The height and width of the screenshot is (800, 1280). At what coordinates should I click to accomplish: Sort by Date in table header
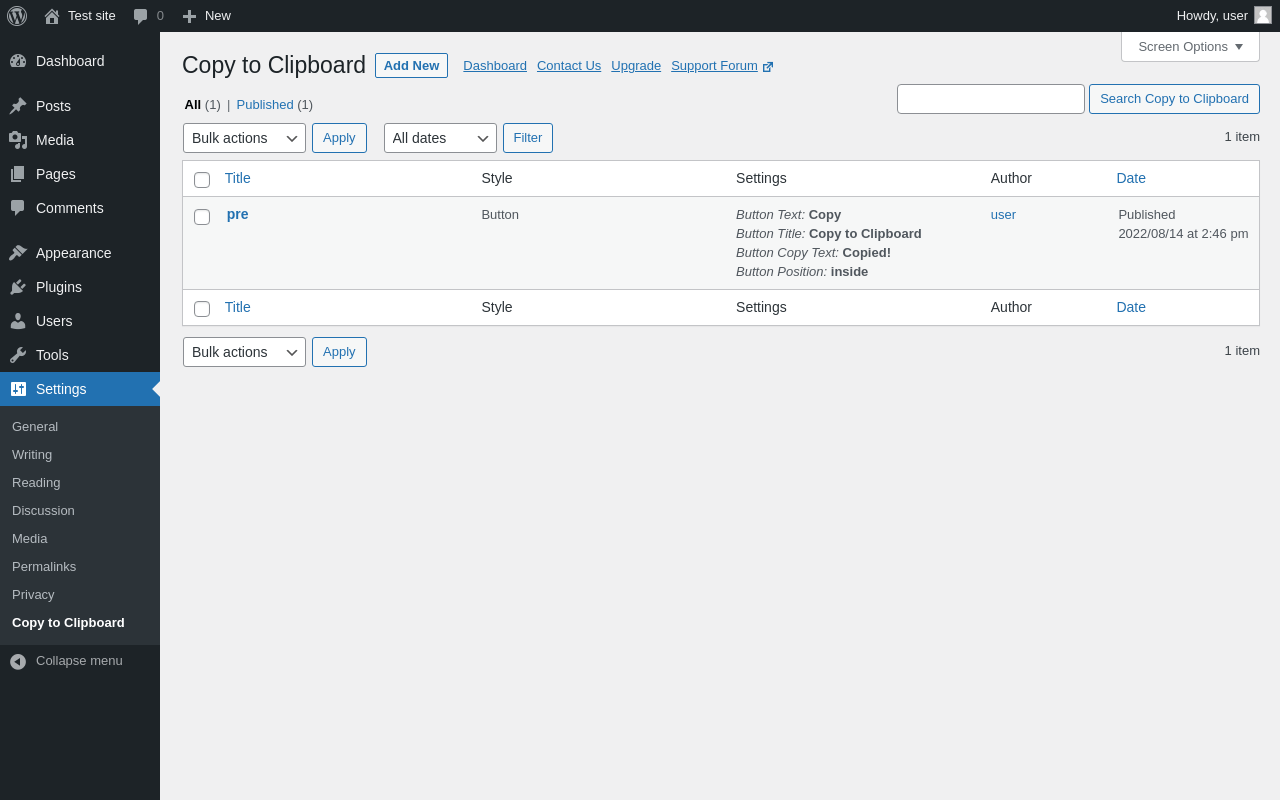point(1131,178)
